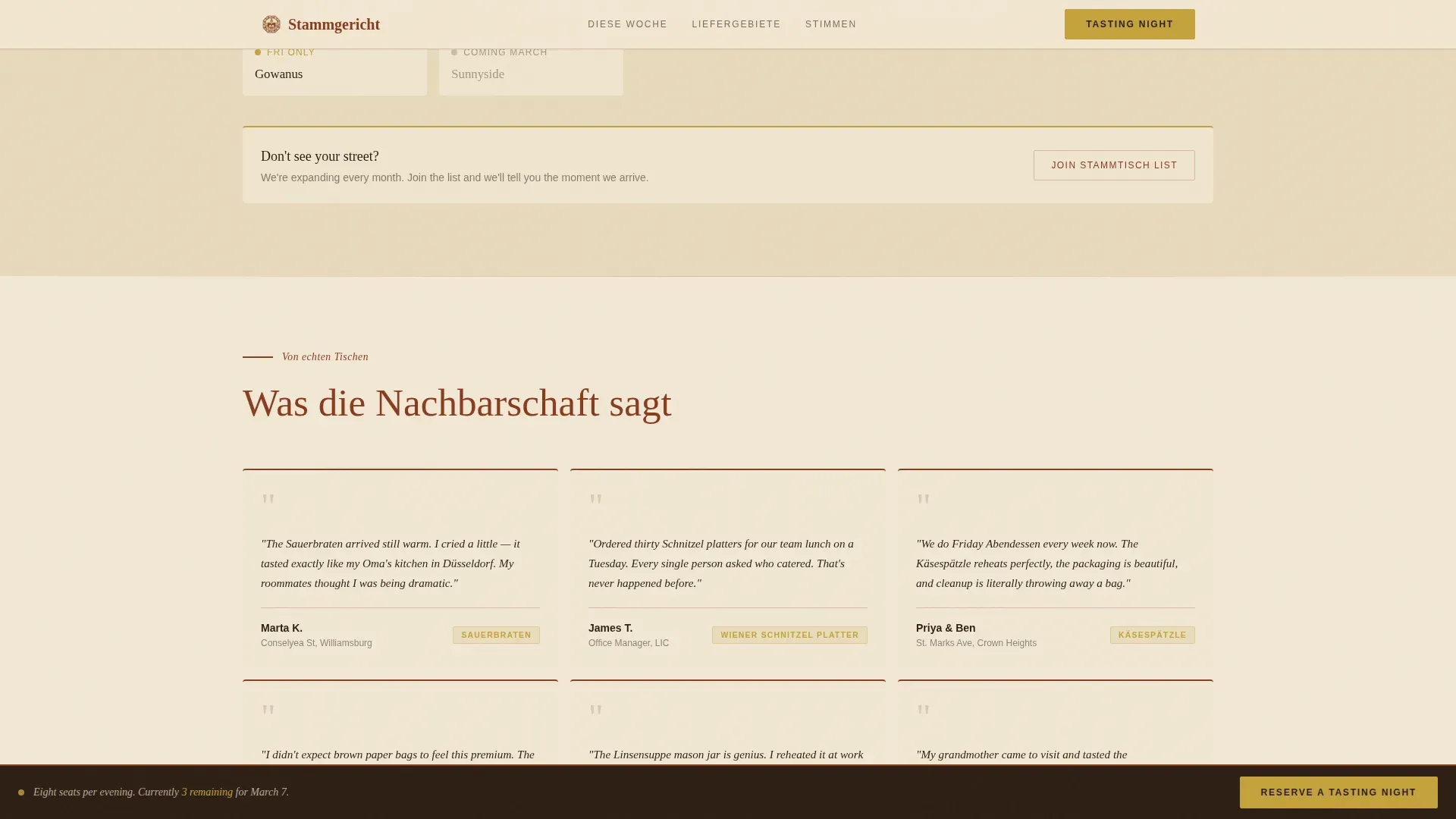Click the "St. Marks Ave, Crown Heights" text

[x=976, y=643]
